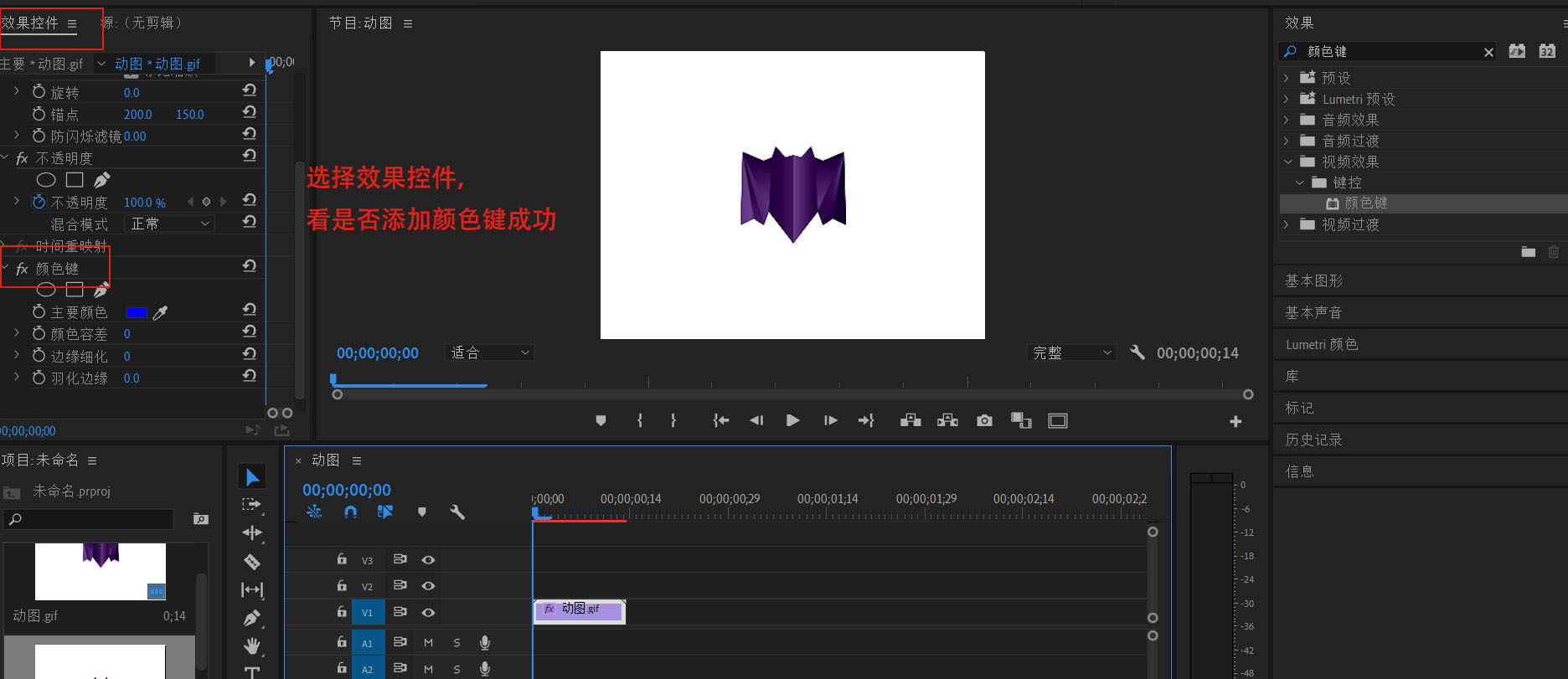Click the Program monitor playhead scrub bar
The width and height of the screenshot is (1568, 679).
pyautogui.click(x=792, y=383)
